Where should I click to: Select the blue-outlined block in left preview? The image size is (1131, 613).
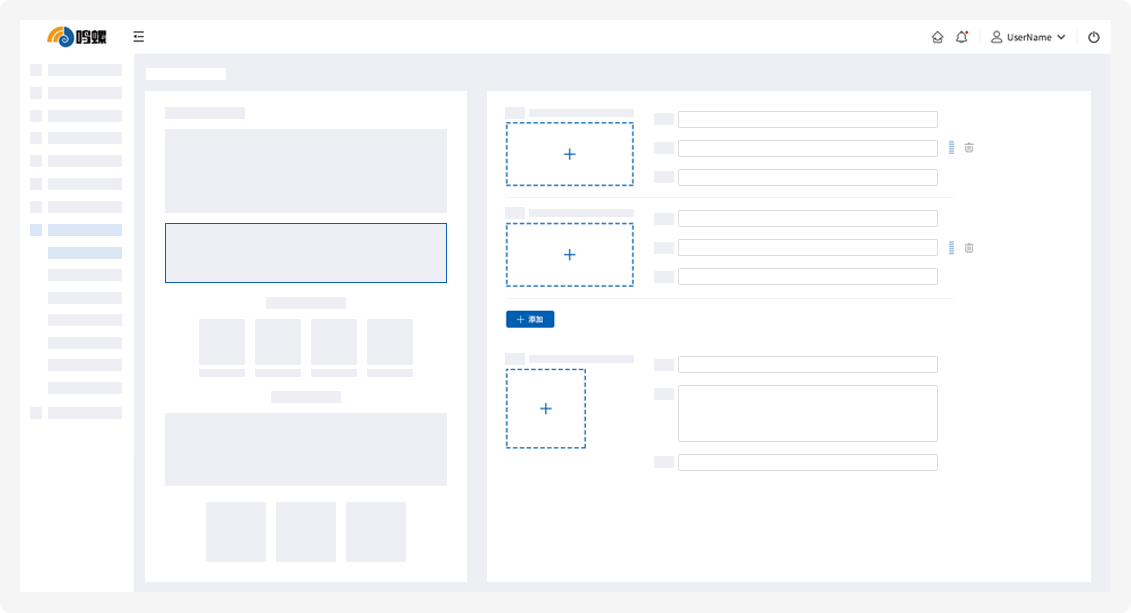[306, 253]
